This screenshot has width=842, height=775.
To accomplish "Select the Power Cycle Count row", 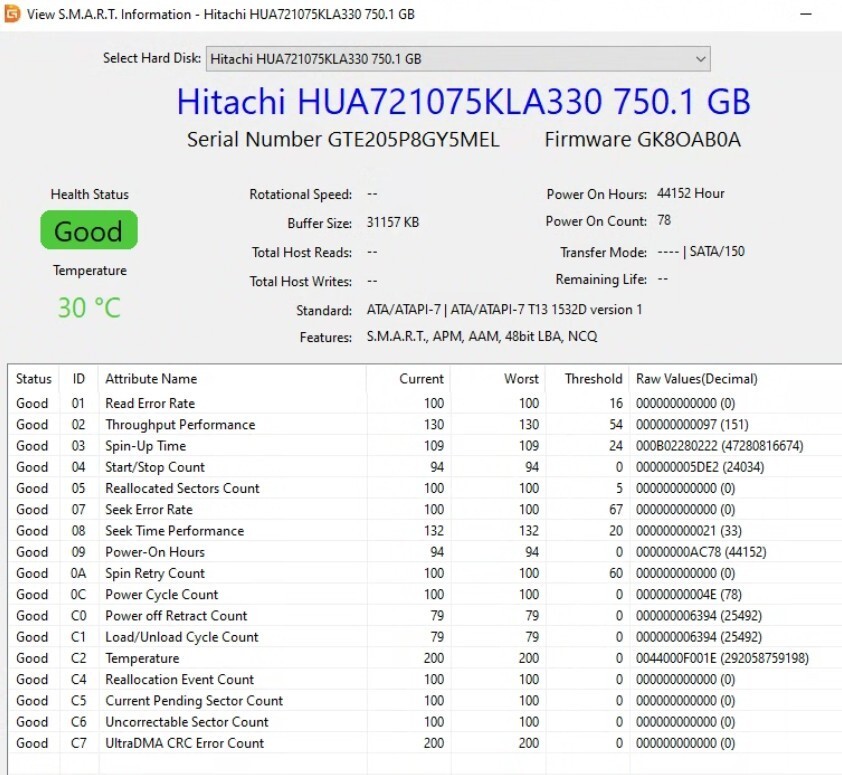I will click(x=425, y=594).
